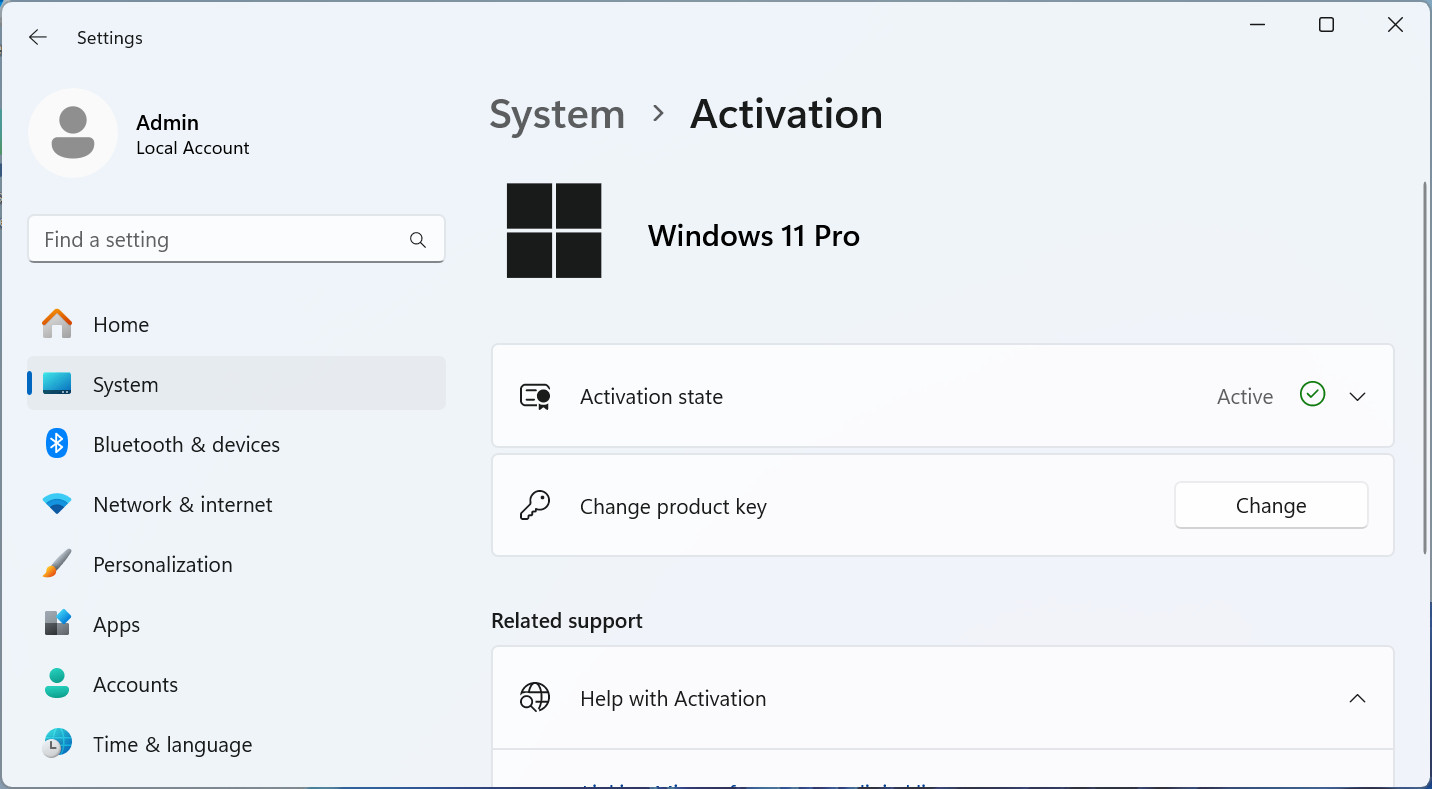Click the Admin profile avatar

(73, 133)
